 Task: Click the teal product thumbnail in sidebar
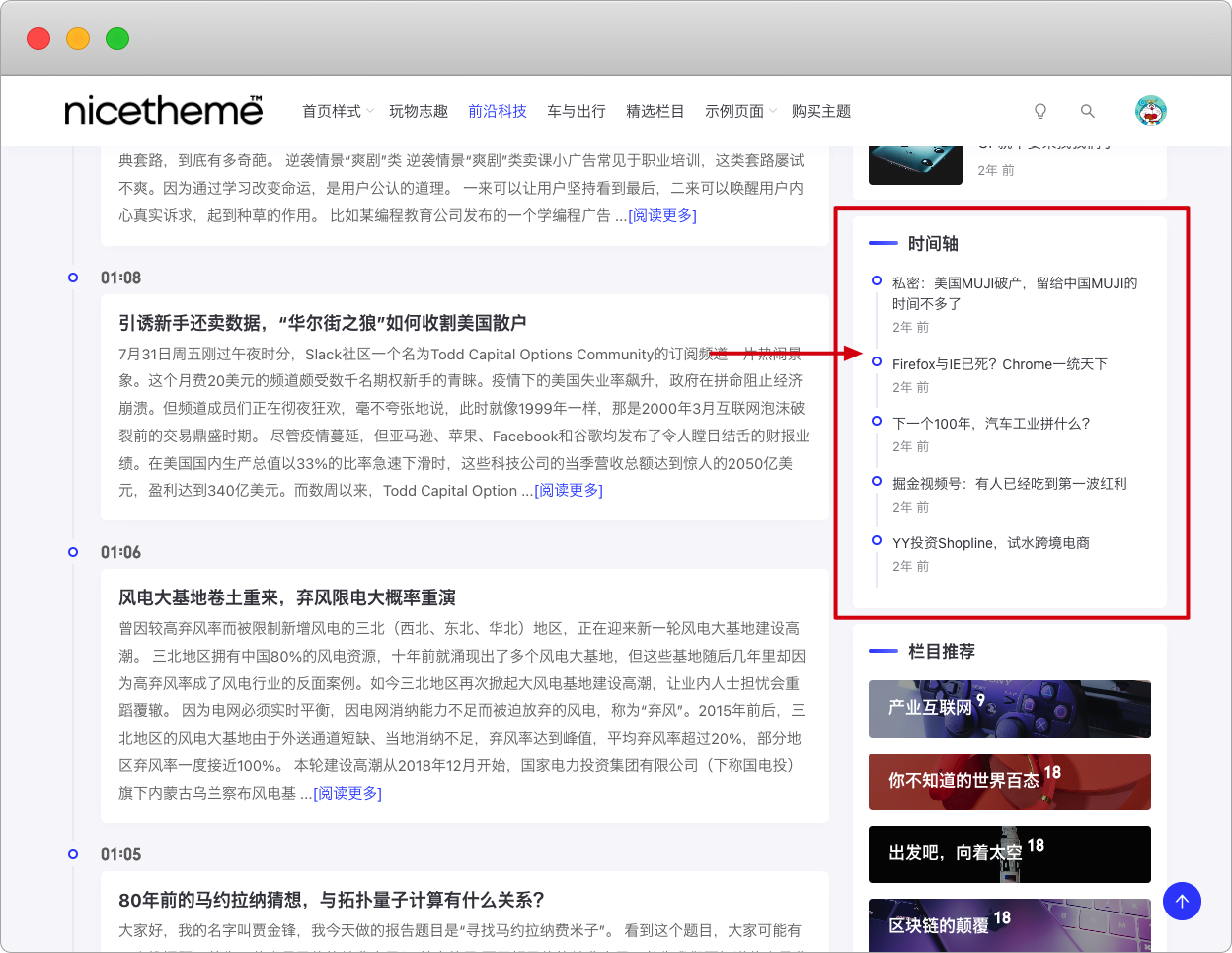coord(915,165)
